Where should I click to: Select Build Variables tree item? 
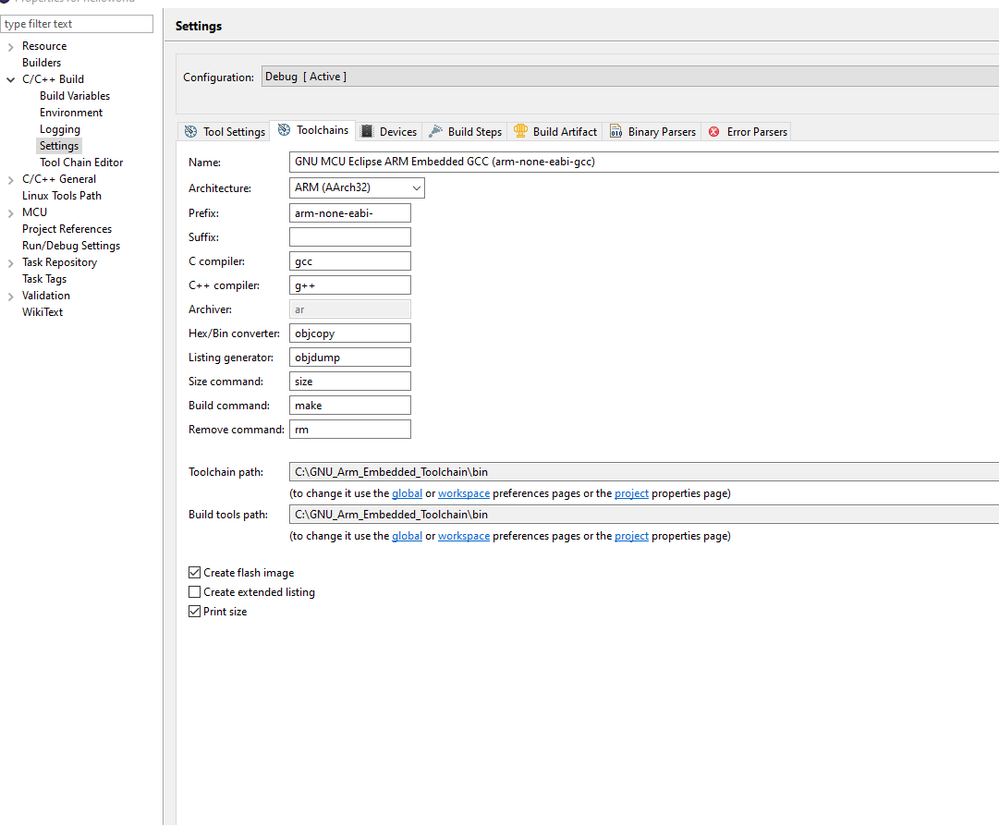(x=75, y=96)
